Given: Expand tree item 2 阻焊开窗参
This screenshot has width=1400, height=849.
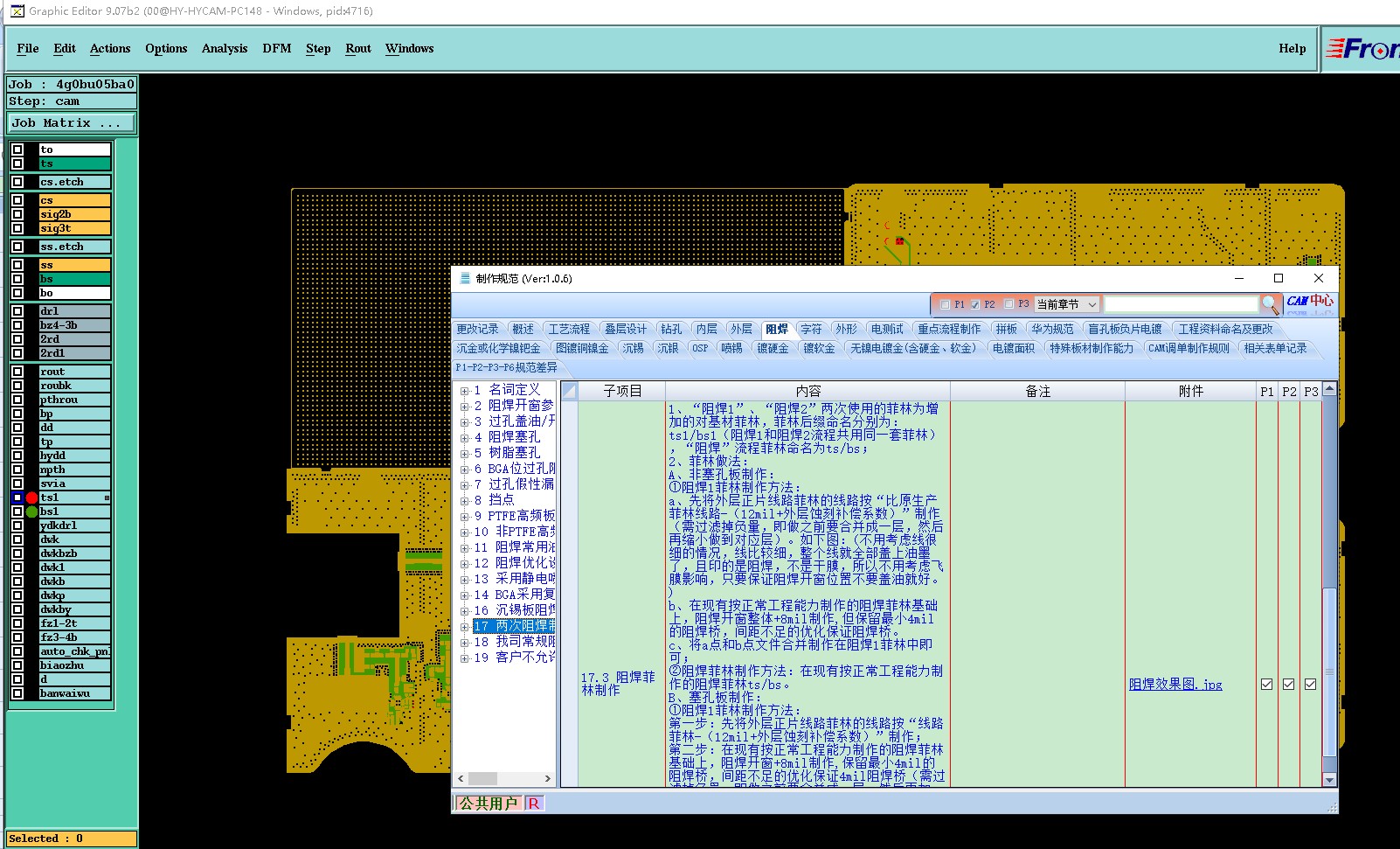Looking at the screenshot, I should (x=465, y=407).
